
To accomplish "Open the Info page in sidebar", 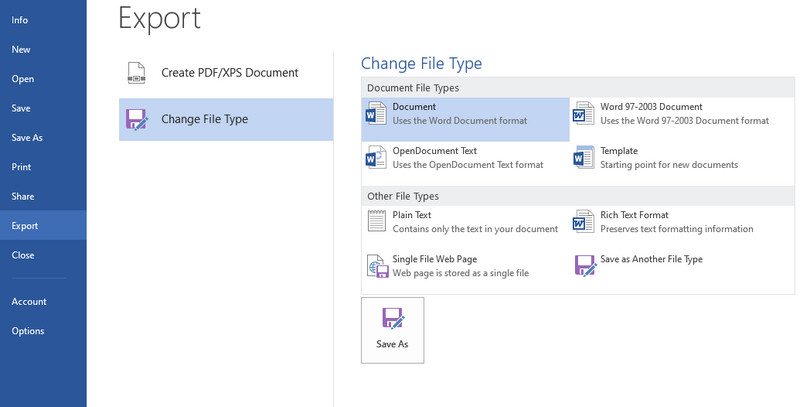I will click(x=20, y=20).
